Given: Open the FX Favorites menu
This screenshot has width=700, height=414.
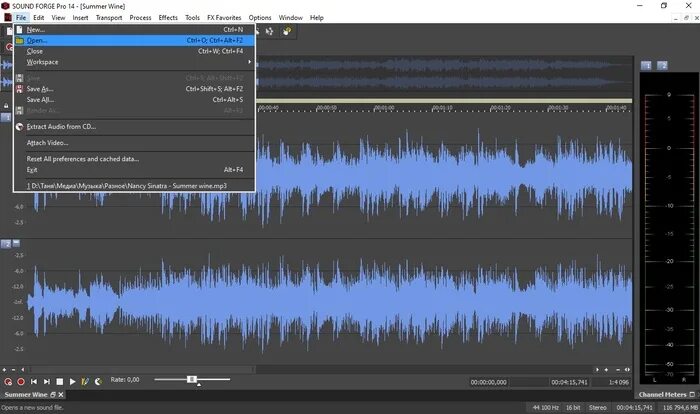Looking at the screenshot, I should coord(224,17).
